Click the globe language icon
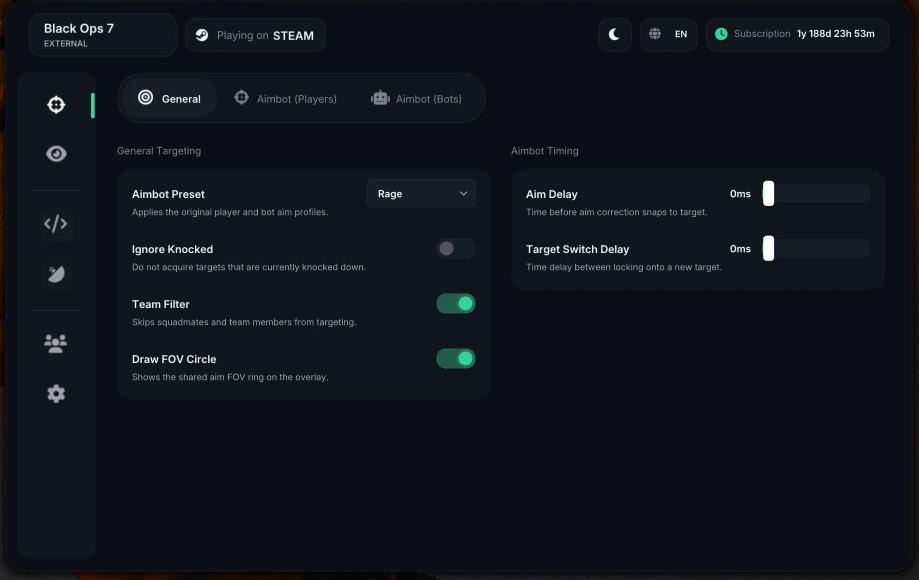 (655, 33)
